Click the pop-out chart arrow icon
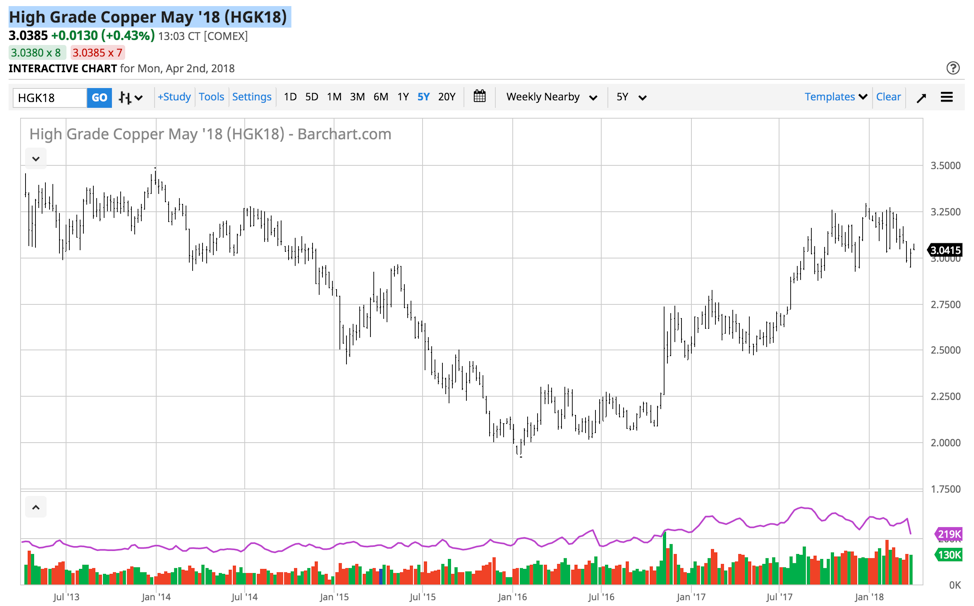 point(921,96)
